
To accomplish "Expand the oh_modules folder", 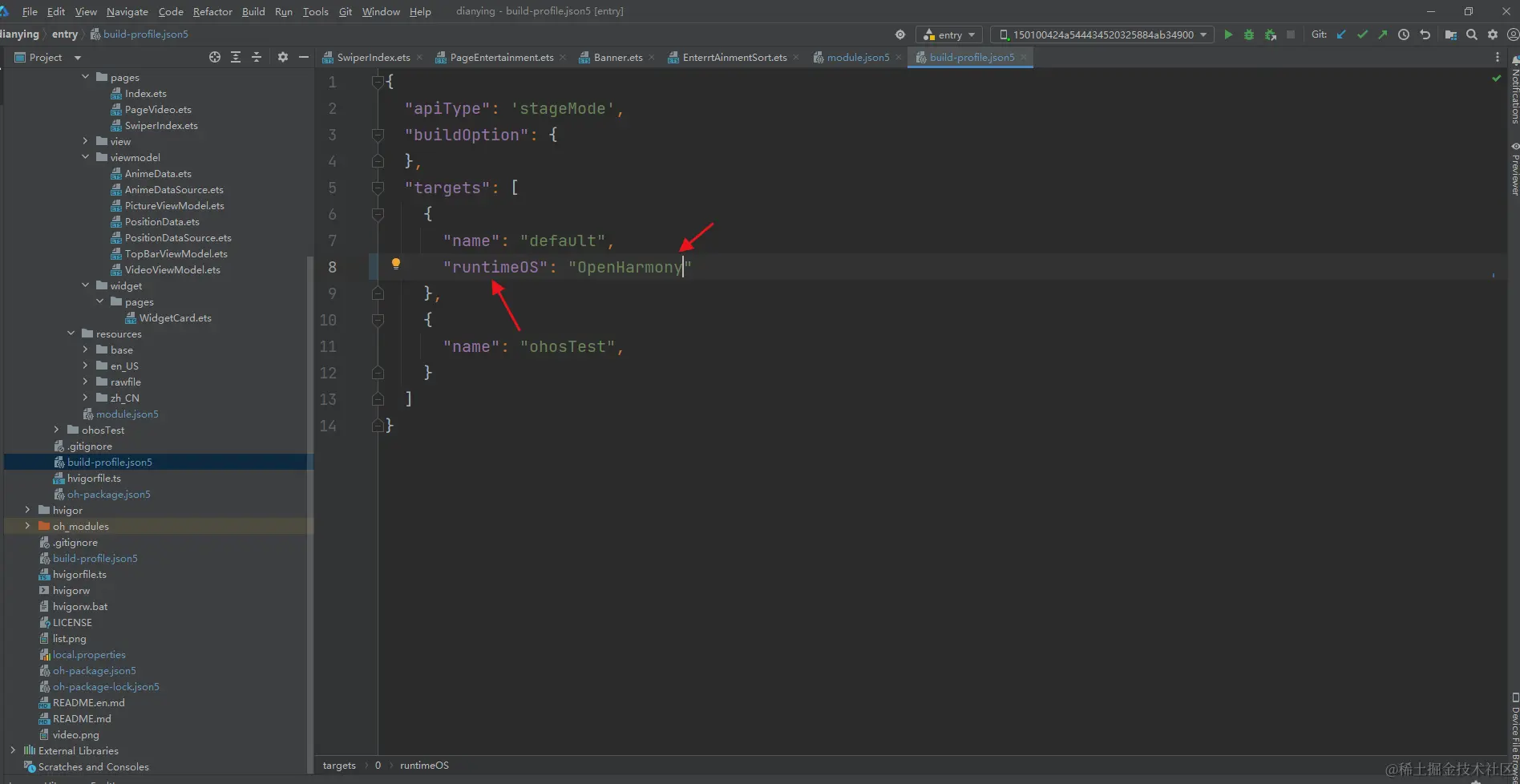I will point(28,526).
